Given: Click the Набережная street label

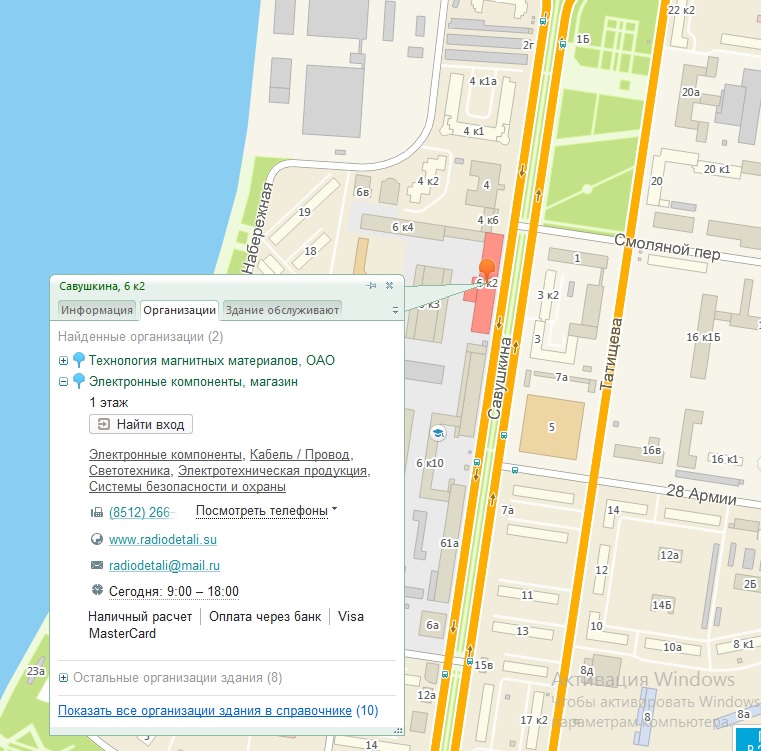Looking at the screenshot, I should [x=257, y=228].
